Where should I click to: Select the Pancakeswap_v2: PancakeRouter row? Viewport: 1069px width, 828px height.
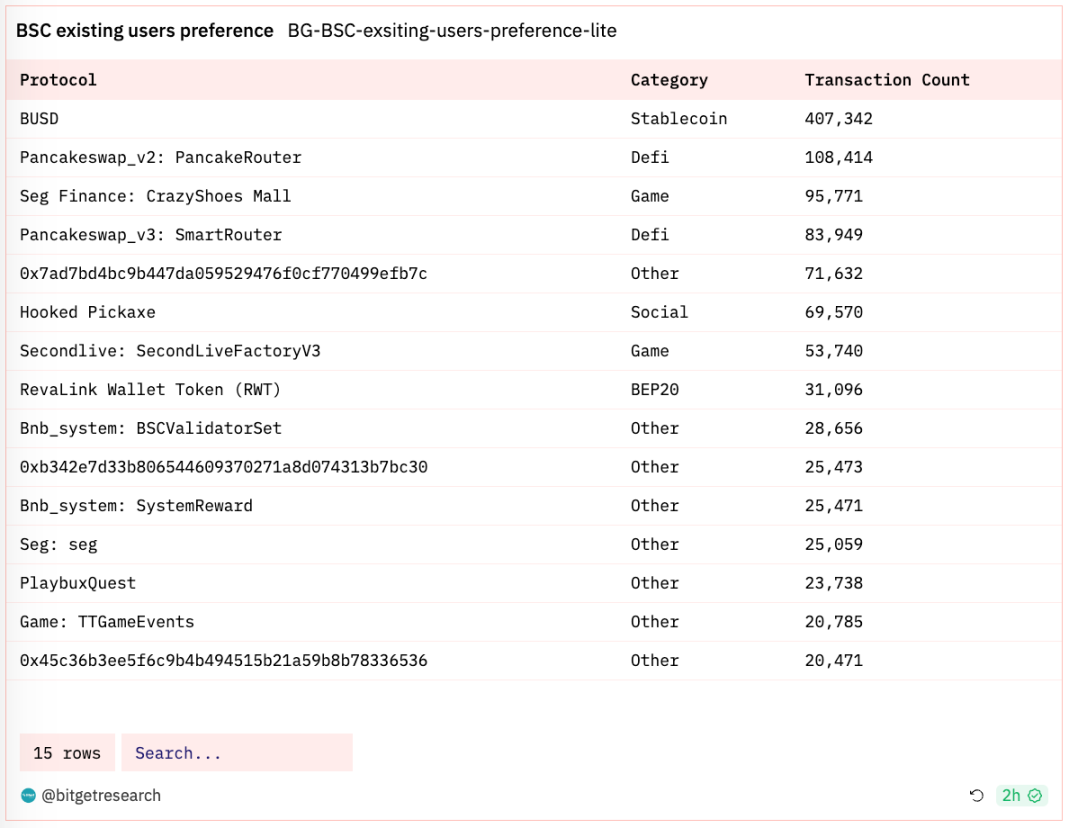click(160, 158)
